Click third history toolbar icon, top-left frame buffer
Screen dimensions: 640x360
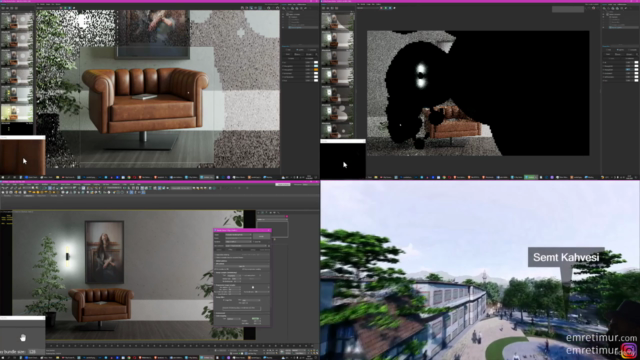[x=12, y=8]
